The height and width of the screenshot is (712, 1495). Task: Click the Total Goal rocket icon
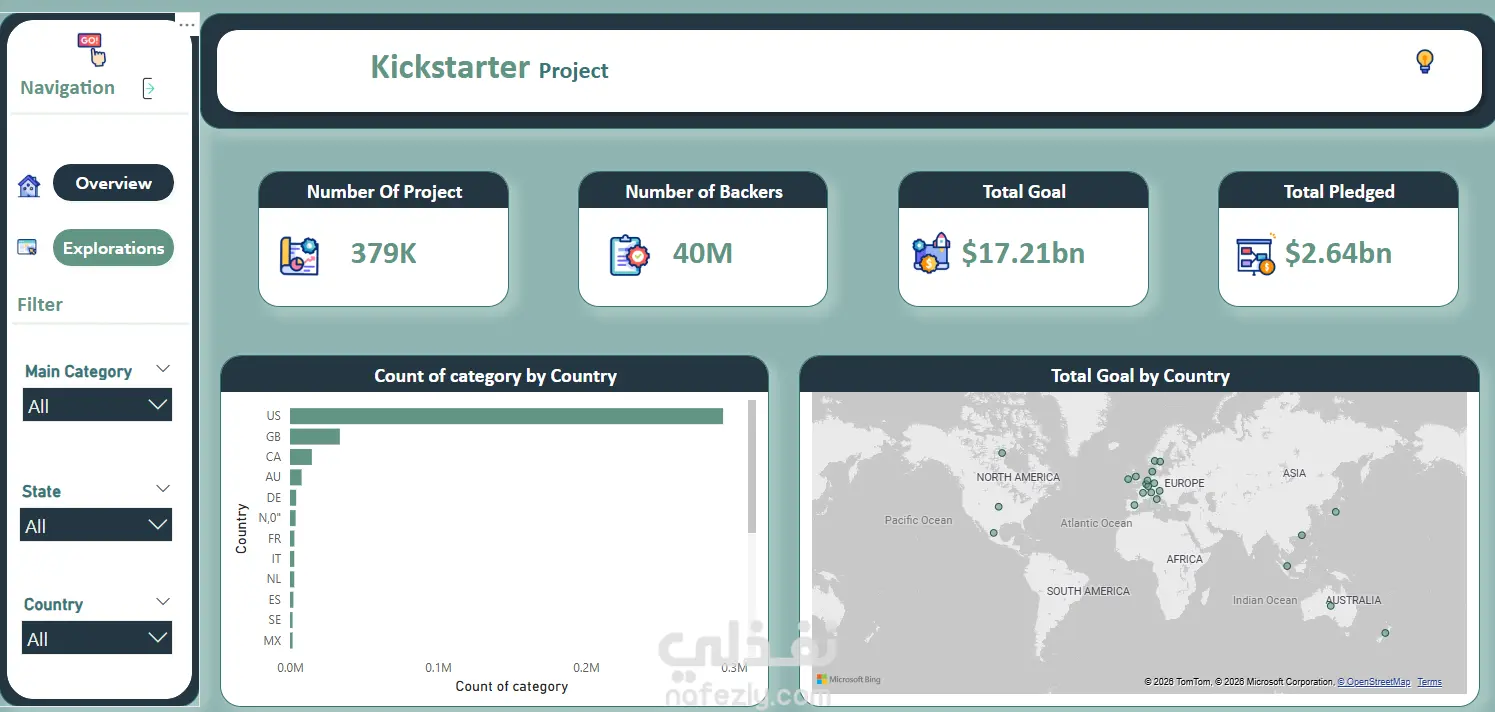pos(932,254)
